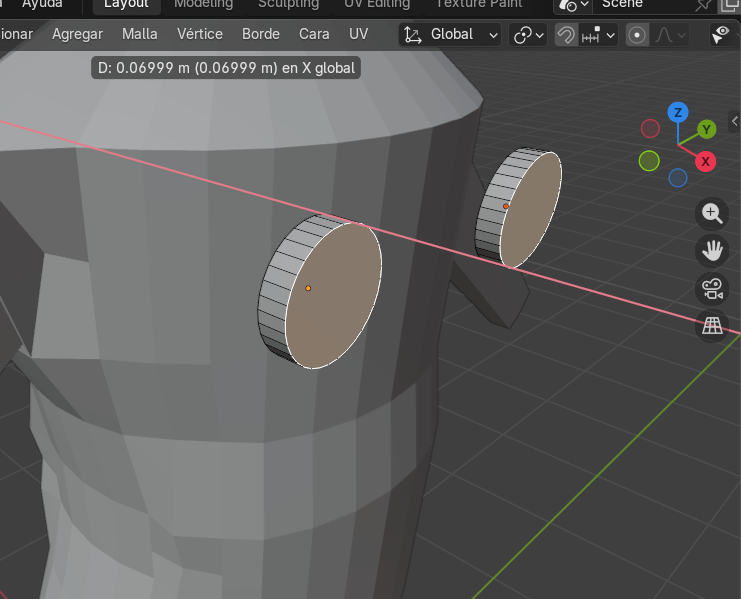
Task: Switch perspective/orthographic with grid icon
Action: coord(712,326)
